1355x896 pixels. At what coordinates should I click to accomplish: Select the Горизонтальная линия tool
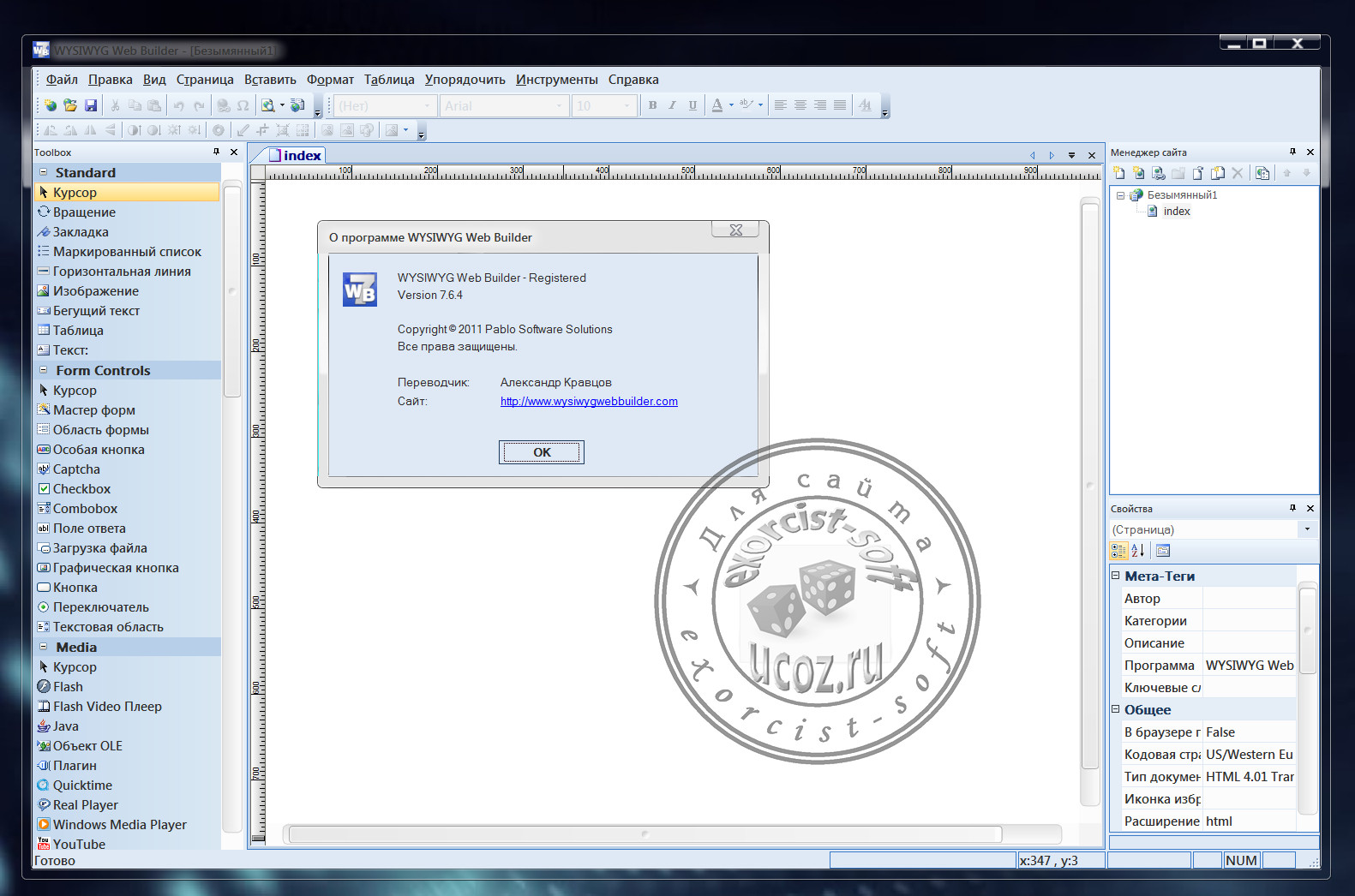122,272
